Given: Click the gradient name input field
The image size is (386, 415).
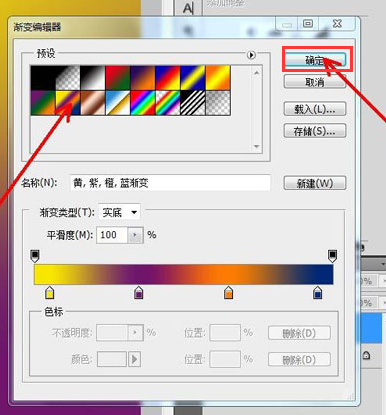Looking at the screenshot, I should tap(170, 183).
